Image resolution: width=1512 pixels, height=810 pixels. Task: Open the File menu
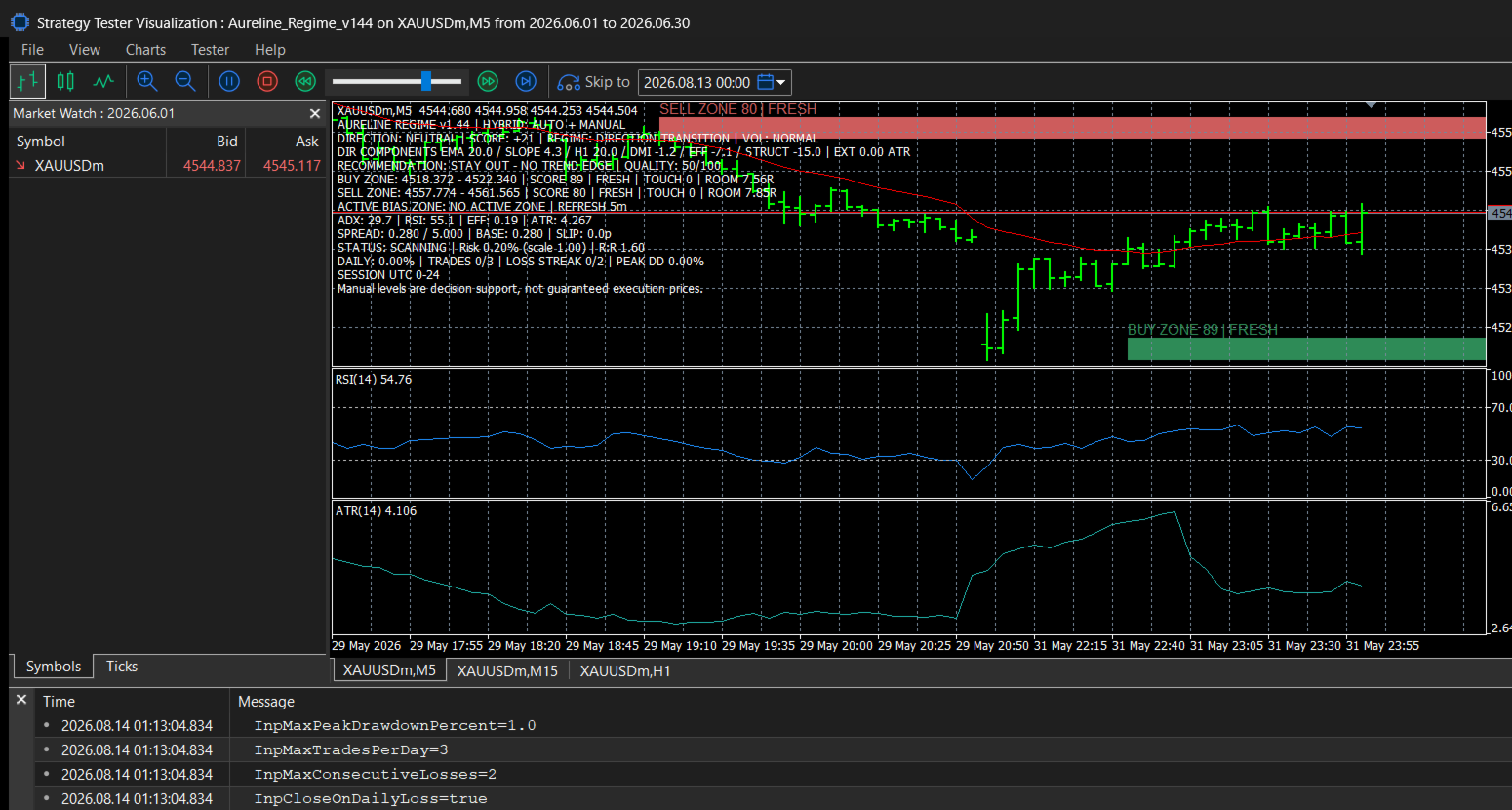point(32,50)
